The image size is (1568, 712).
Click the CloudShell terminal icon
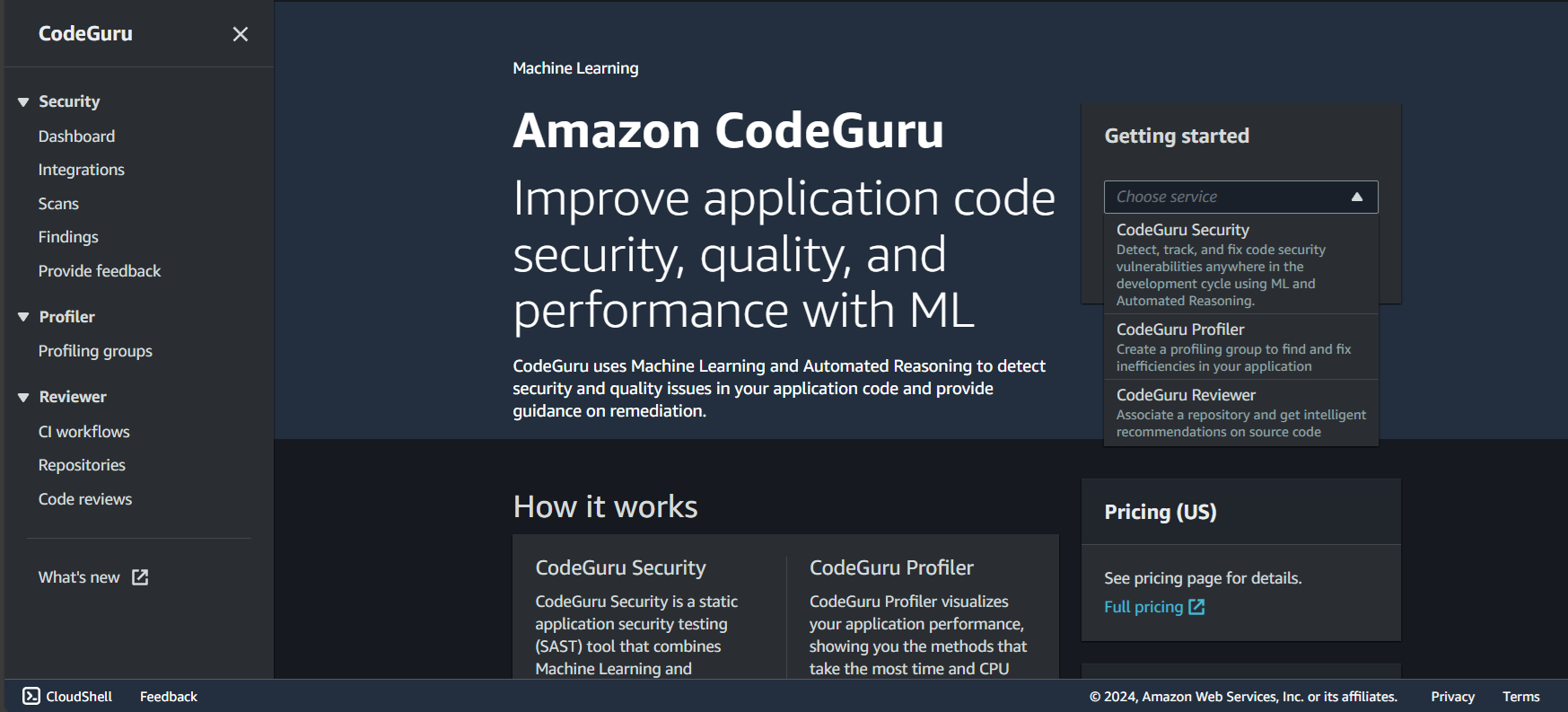click(x=31, y=696)
